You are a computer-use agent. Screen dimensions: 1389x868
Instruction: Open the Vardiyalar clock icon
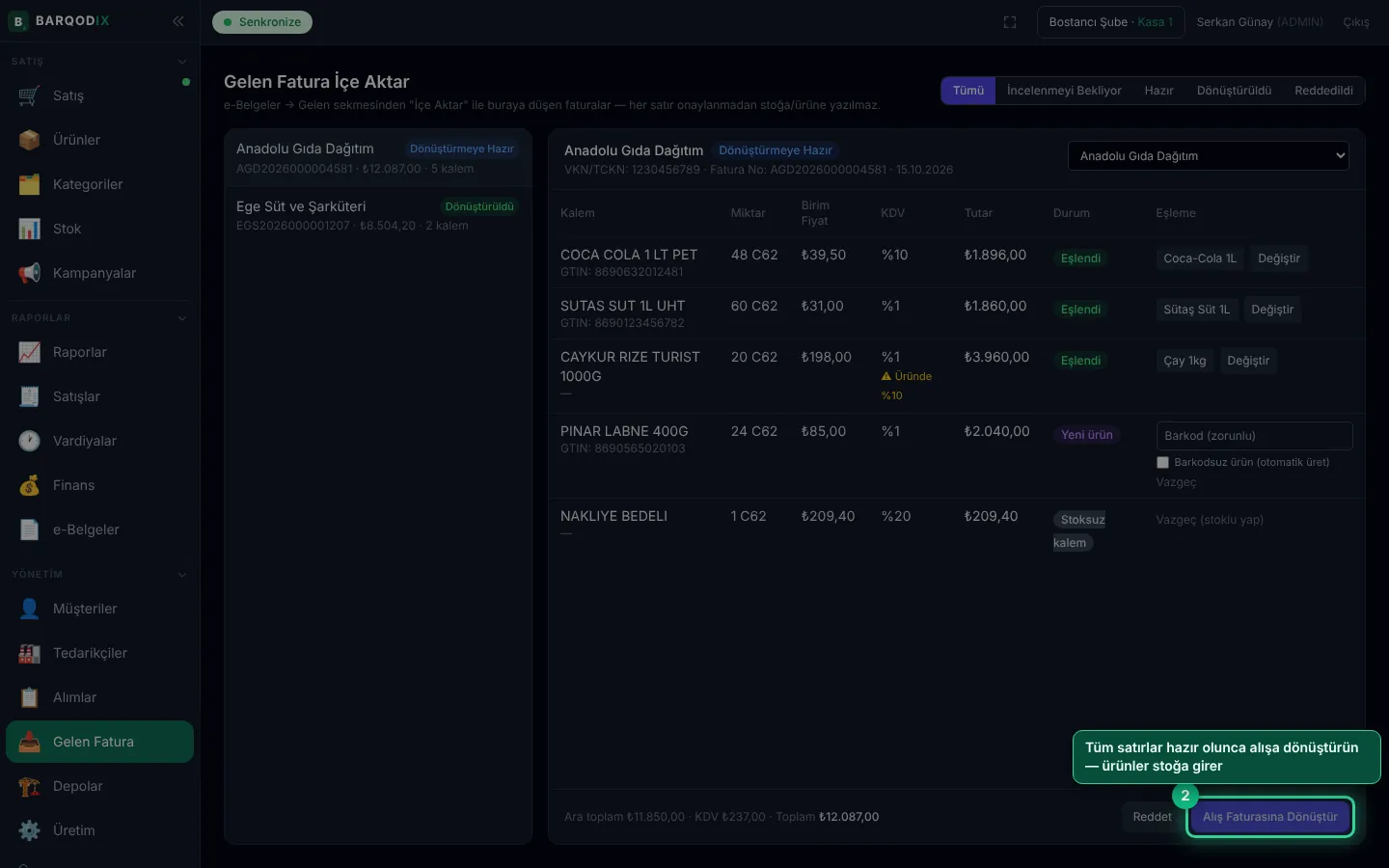point(29,441)
